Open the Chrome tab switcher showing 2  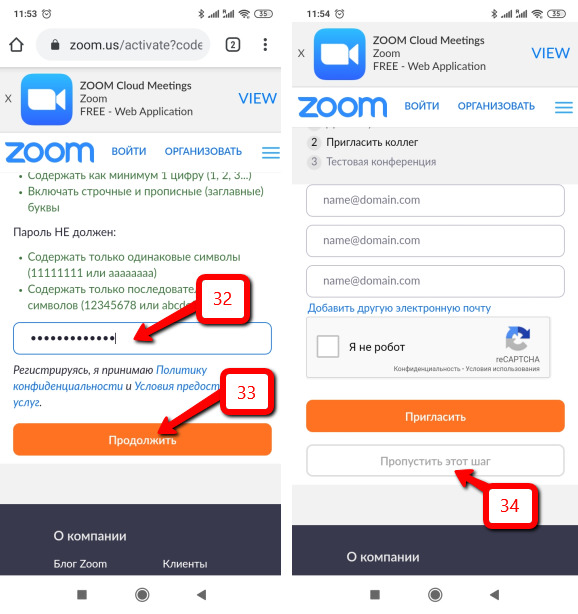click(x=233, y=45)
